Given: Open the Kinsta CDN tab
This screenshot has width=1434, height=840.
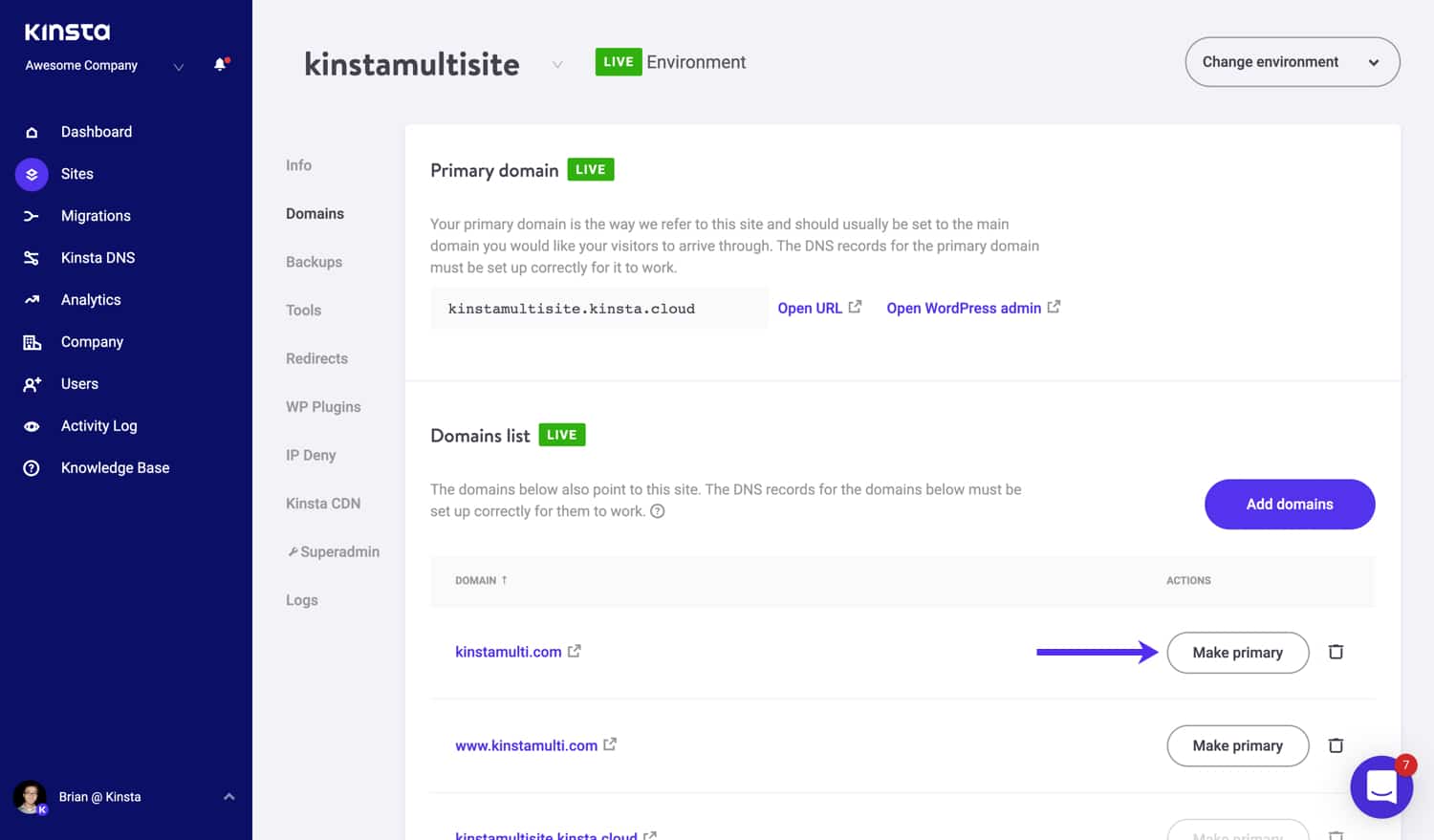Looking at the screenshot, I should [323, 504].
